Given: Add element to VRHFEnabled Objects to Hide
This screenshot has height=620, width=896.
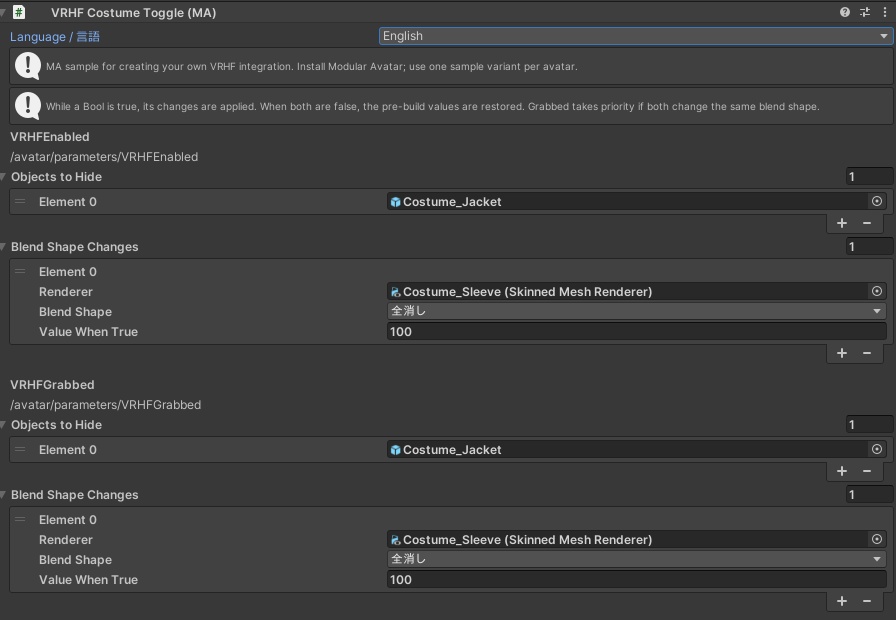Looking at the screenshot, I should (842, 223).
